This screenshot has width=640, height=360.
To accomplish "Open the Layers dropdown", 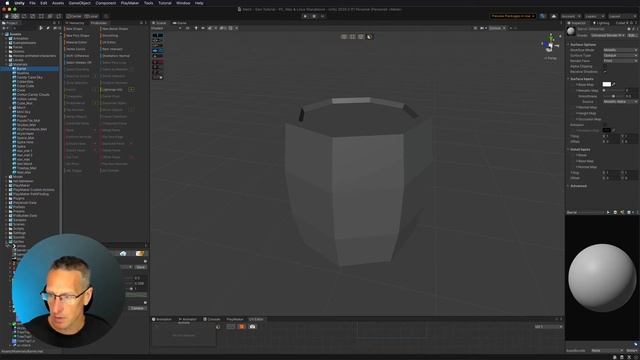I will pyautogui.click(x=595, y=16).
